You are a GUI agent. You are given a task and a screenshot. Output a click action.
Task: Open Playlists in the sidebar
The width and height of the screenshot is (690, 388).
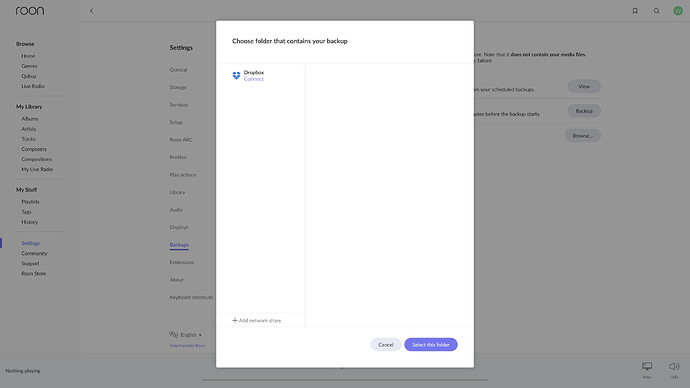[x=30, y=202]
